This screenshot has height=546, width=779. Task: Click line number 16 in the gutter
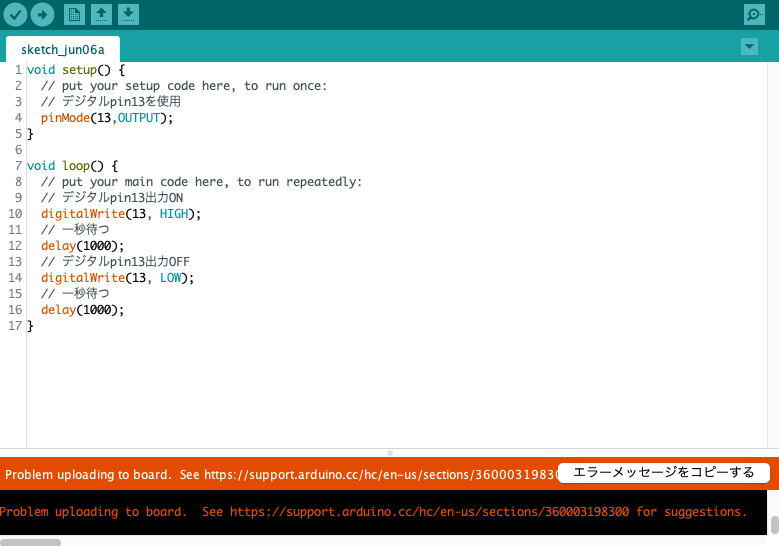[15, 310]
